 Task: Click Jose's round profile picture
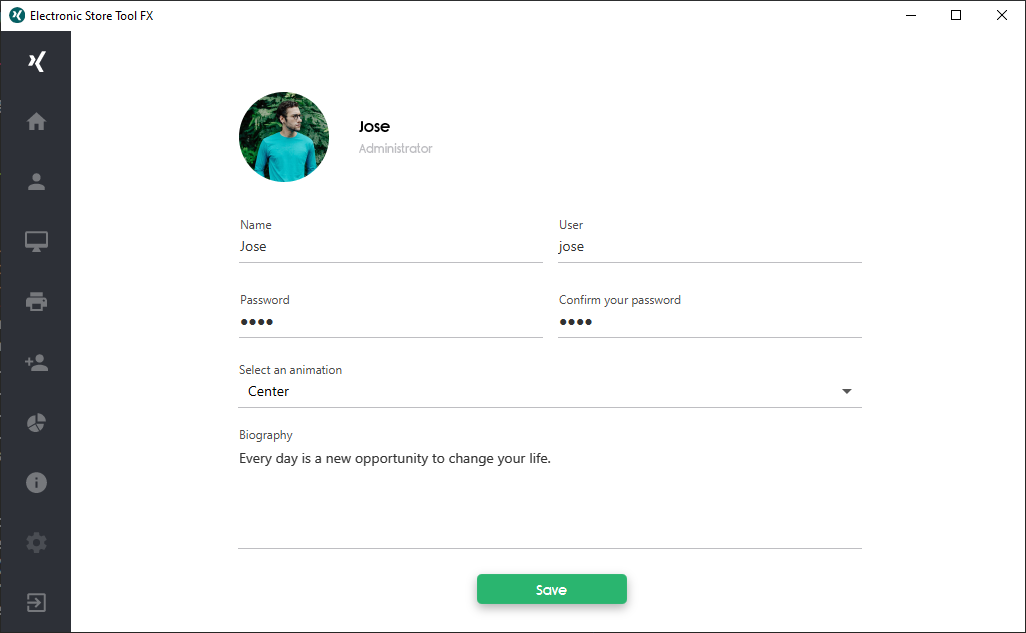(x=284, y=137)
